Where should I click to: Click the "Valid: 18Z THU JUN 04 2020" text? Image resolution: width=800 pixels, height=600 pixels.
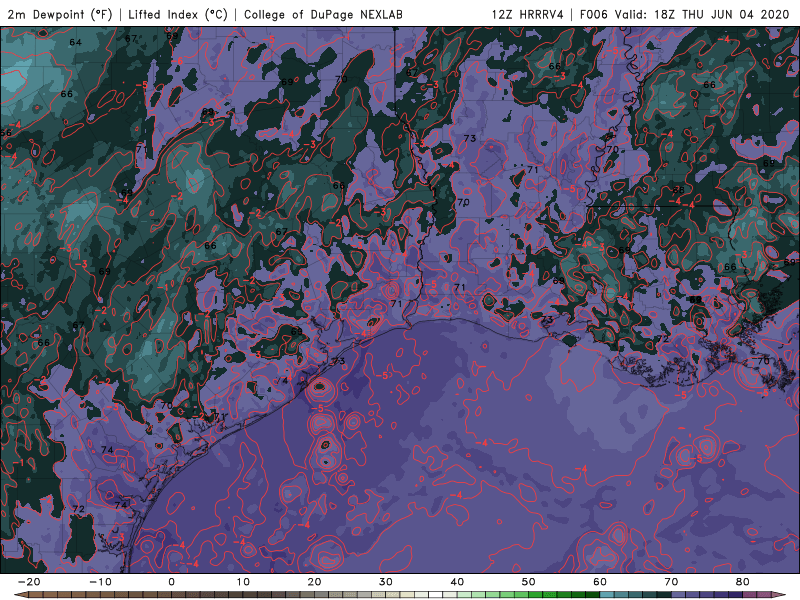[702, 14]
